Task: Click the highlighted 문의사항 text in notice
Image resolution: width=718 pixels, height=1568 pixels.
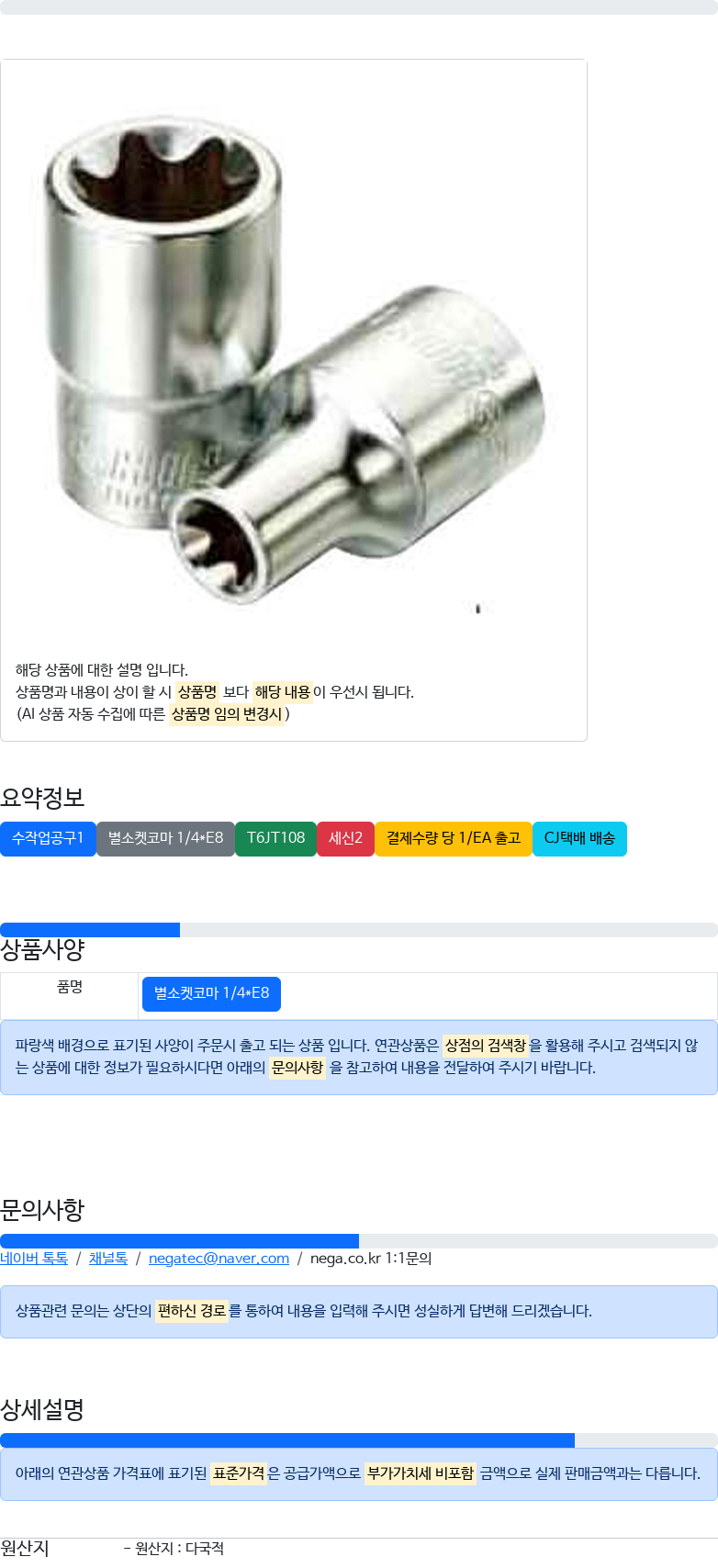Action: tap(297, 1068)
